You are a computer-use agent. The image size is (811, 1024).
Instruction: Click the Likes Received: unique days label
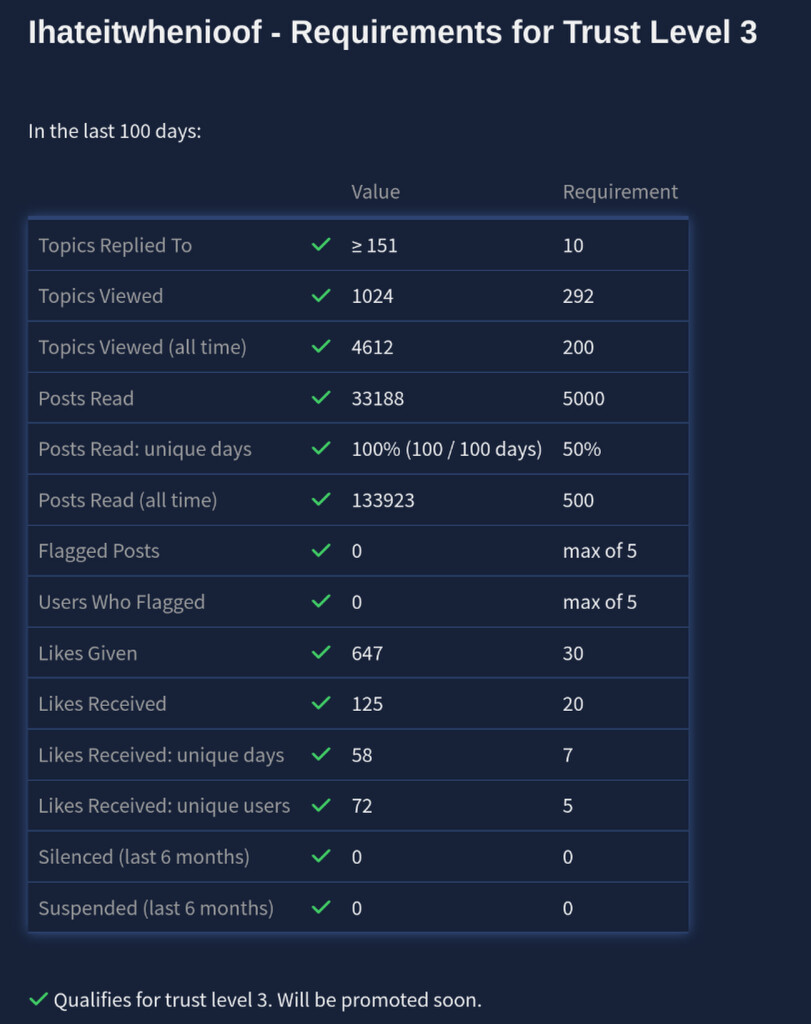pyautogui.click(x=161, y=755)
